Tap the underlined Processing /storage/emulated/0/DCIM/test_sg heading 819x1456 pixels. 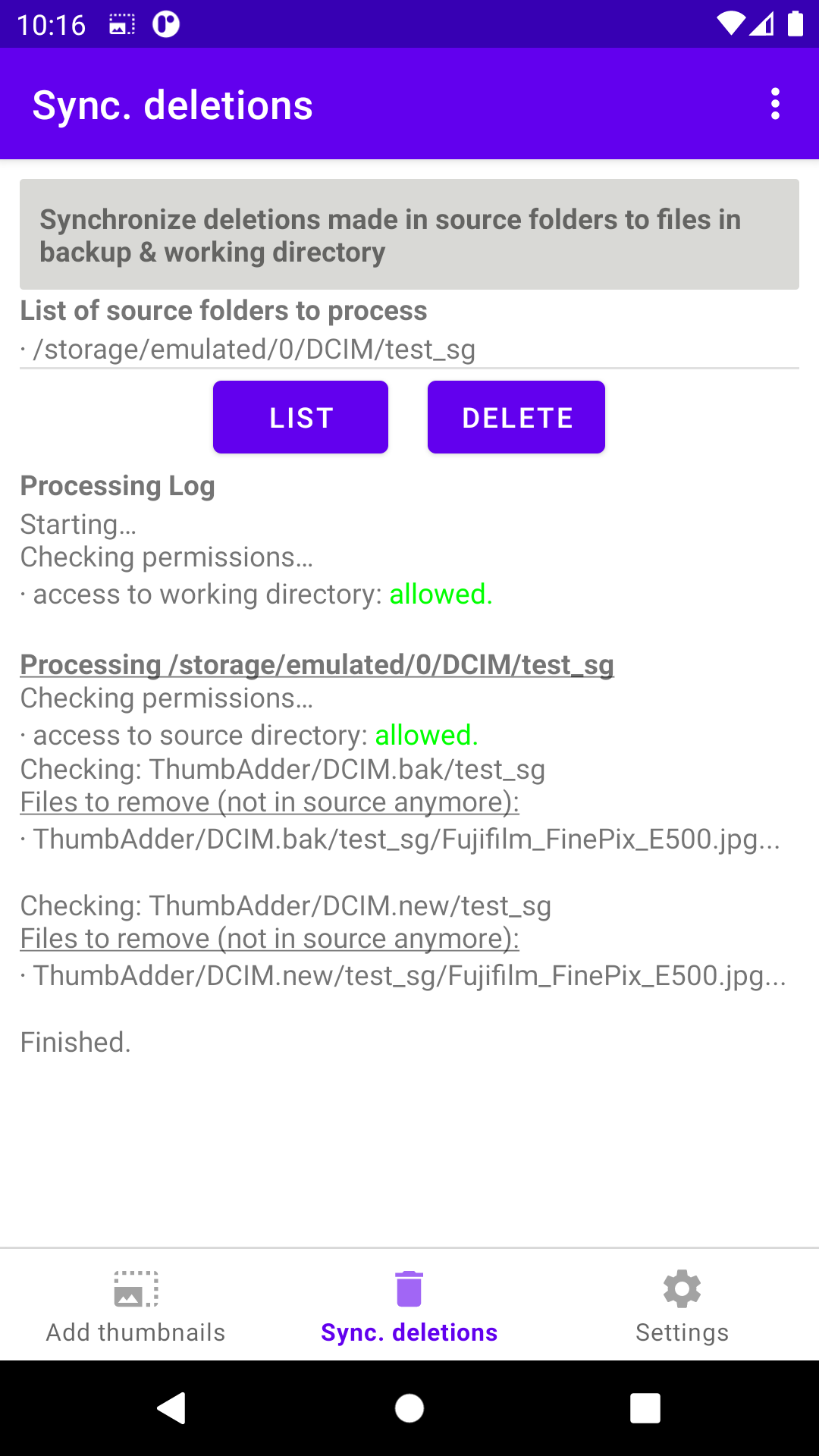click(317, 665)
